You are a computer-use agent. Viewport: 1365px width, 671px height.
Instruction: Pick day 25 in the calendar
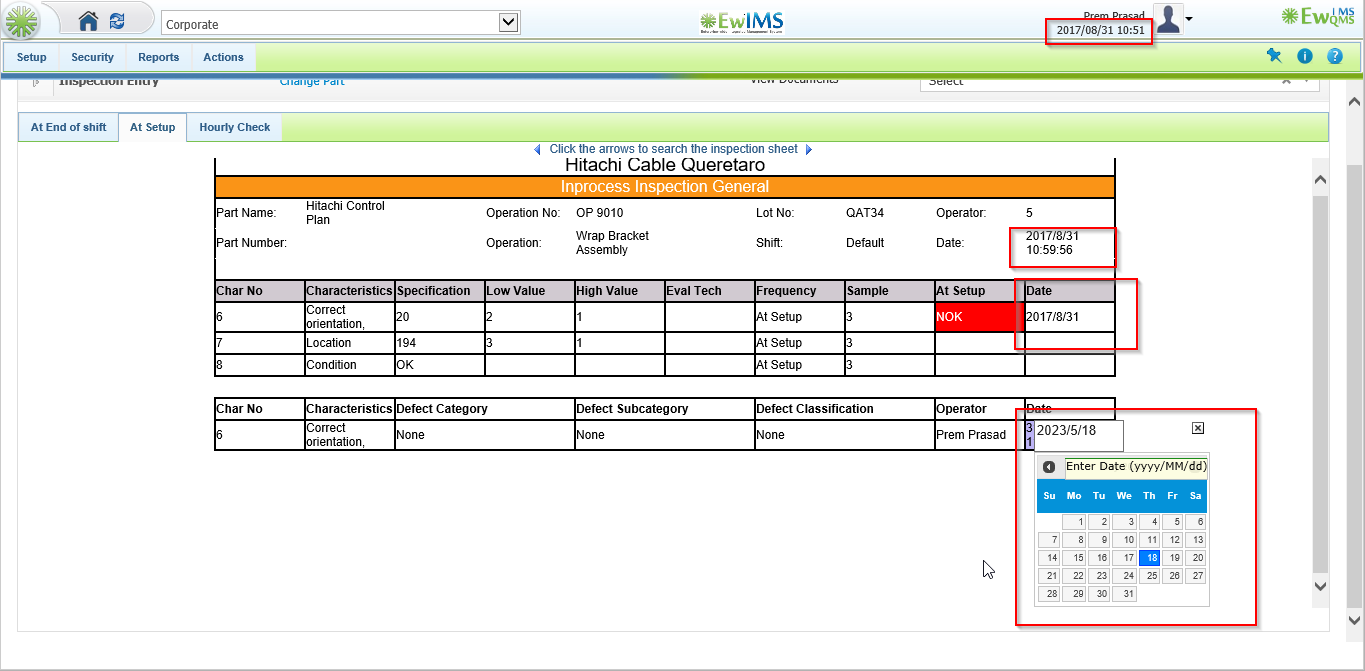(x=1149, y=576)
